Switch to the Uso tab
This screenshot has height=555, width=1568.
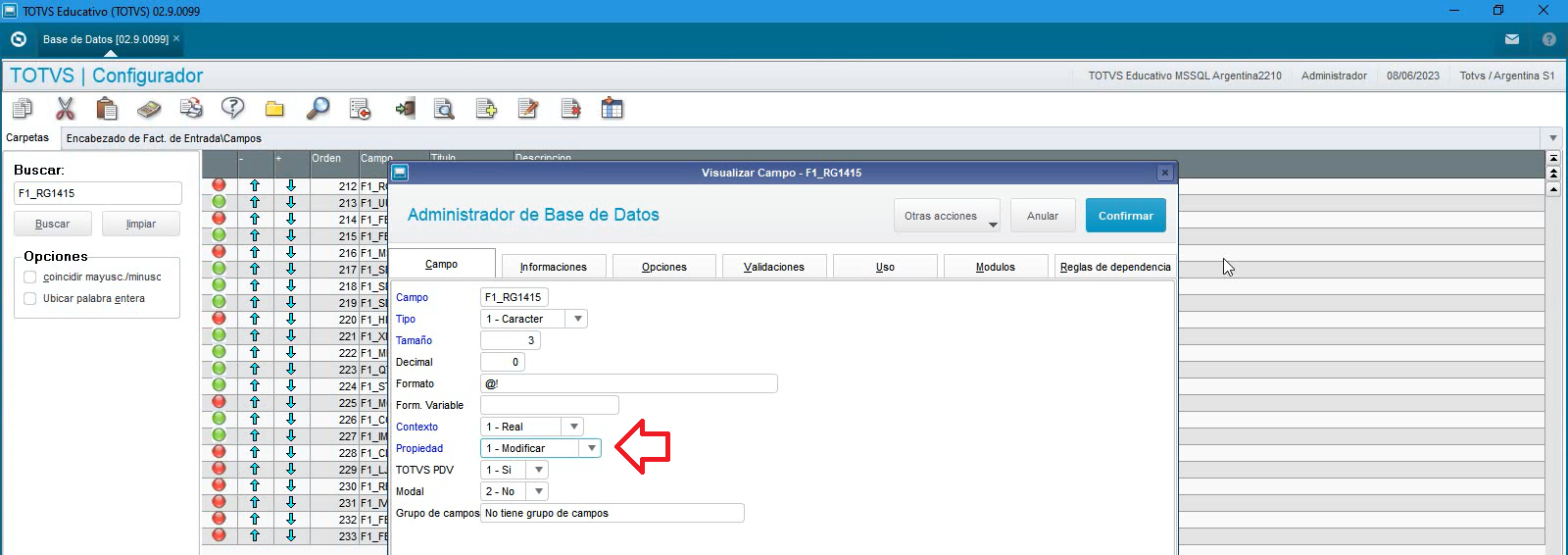(885, 267)
